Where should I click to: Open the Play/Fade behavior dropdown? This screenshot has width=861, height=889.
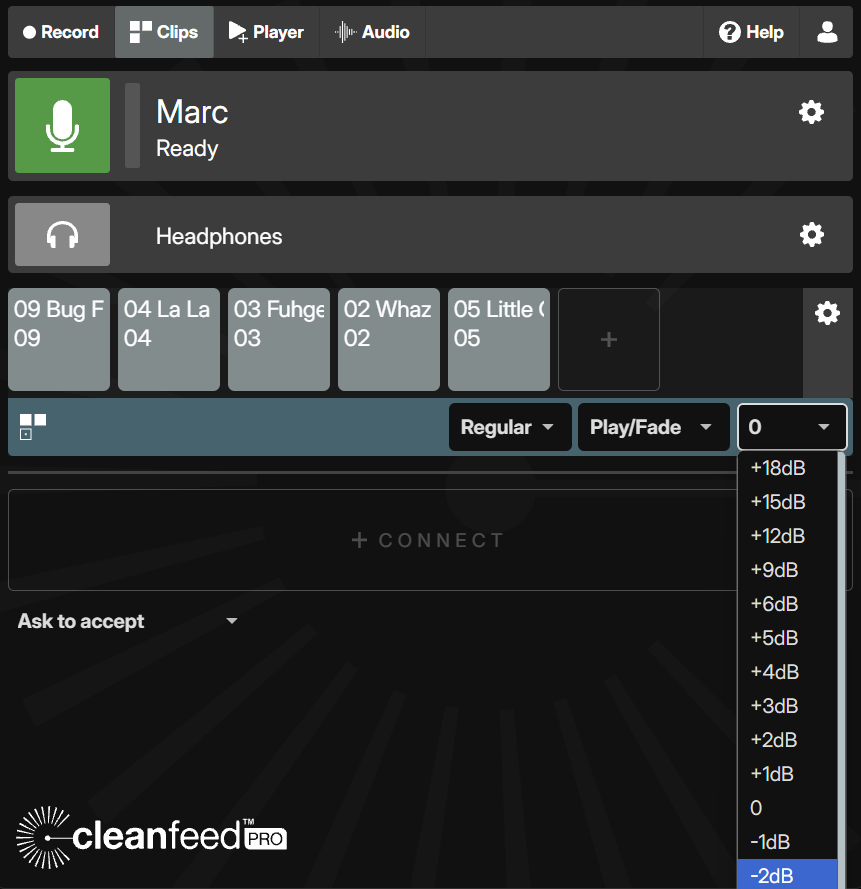[x=653, y=427]
